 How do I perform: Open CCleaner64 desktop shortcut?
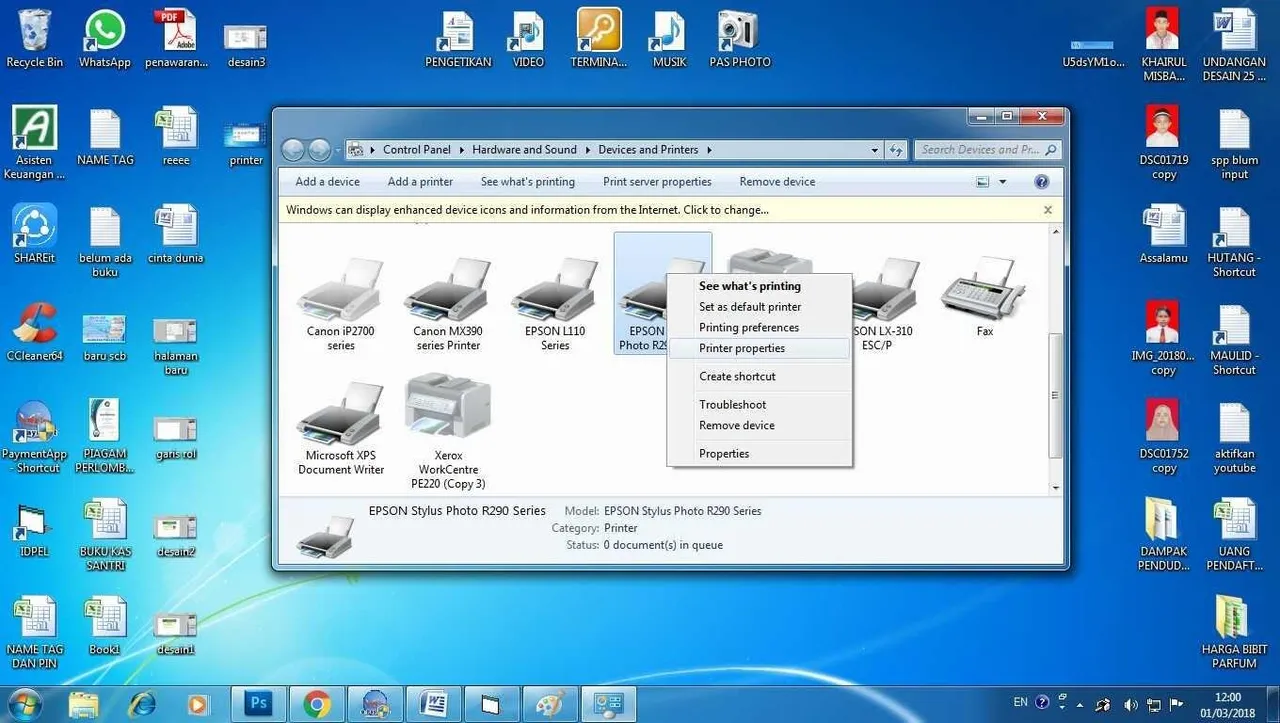click(x=34, y=332)
